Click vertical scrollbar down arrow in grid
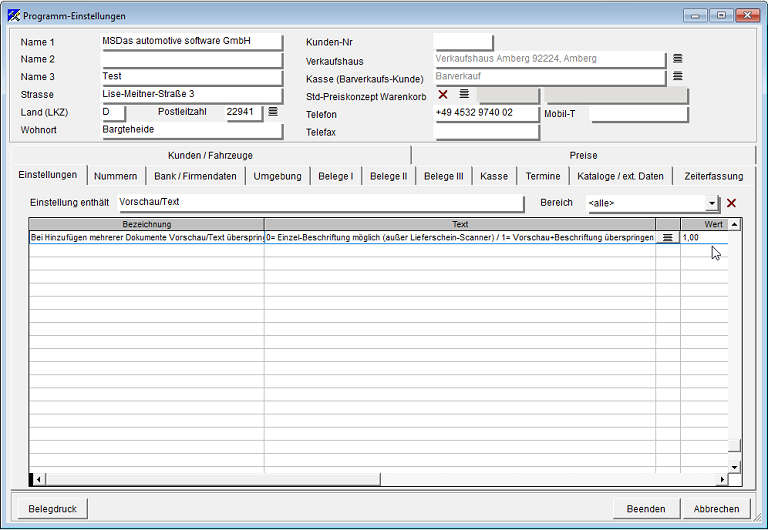 point(734,467)
